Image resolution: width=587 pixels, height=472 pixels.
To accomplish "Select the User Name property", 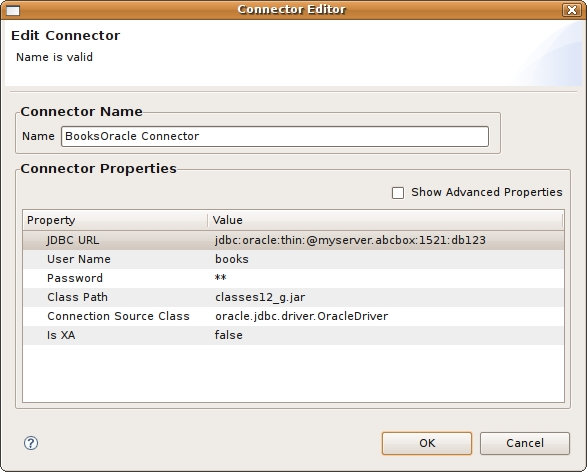I will point(79,259).
